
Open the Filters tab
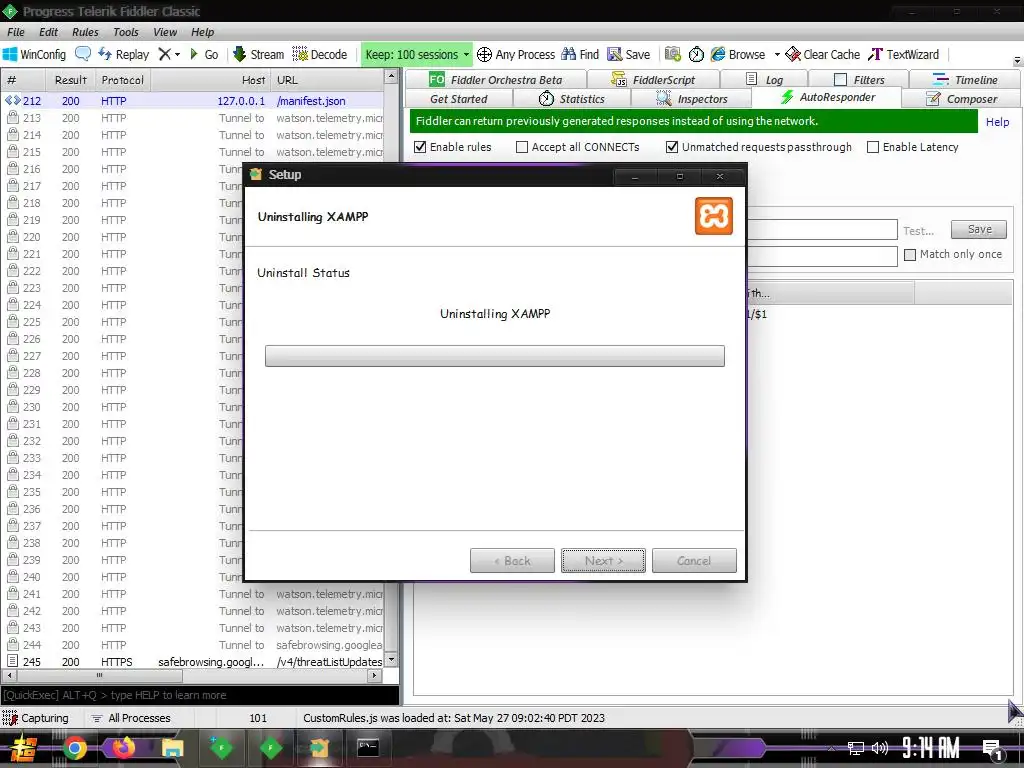tap(859, 79)
